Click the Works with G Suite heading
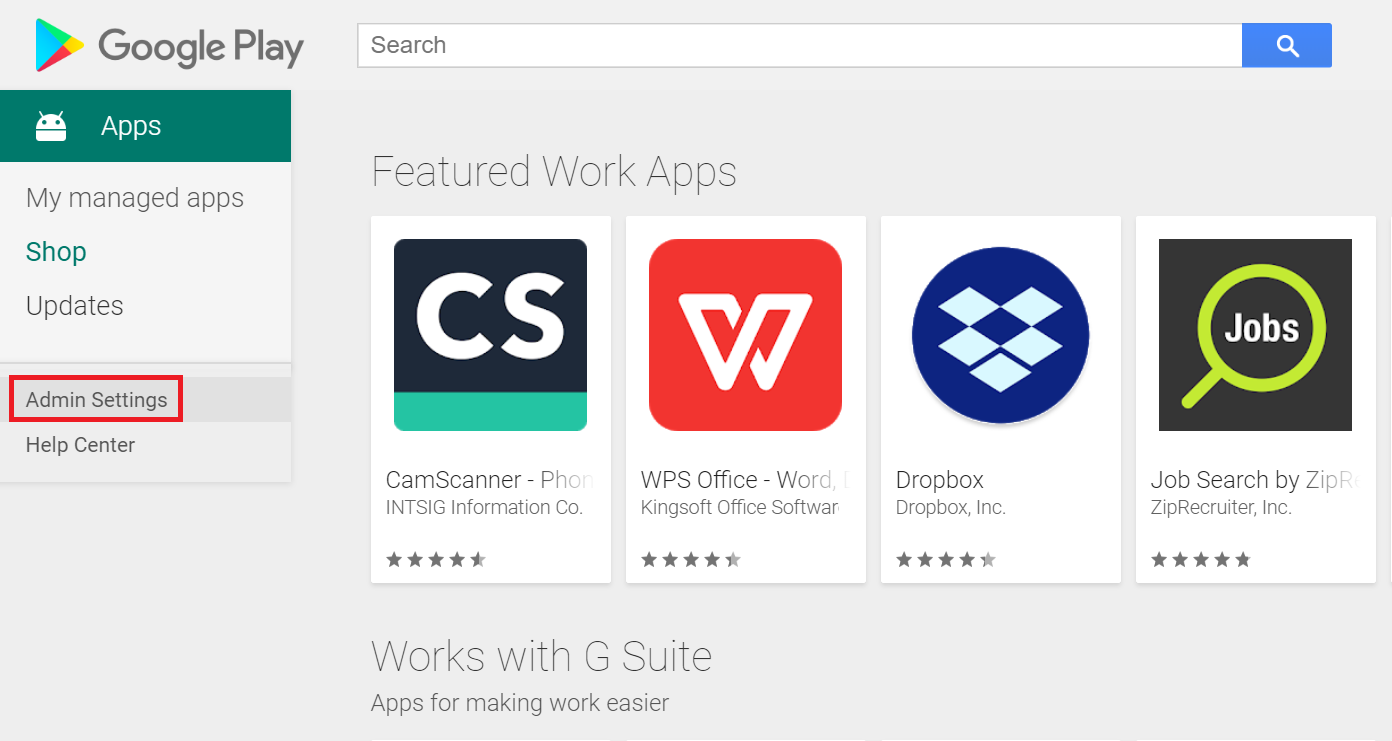The height and width of the screenshot is (741, 1392). point(541,657)
